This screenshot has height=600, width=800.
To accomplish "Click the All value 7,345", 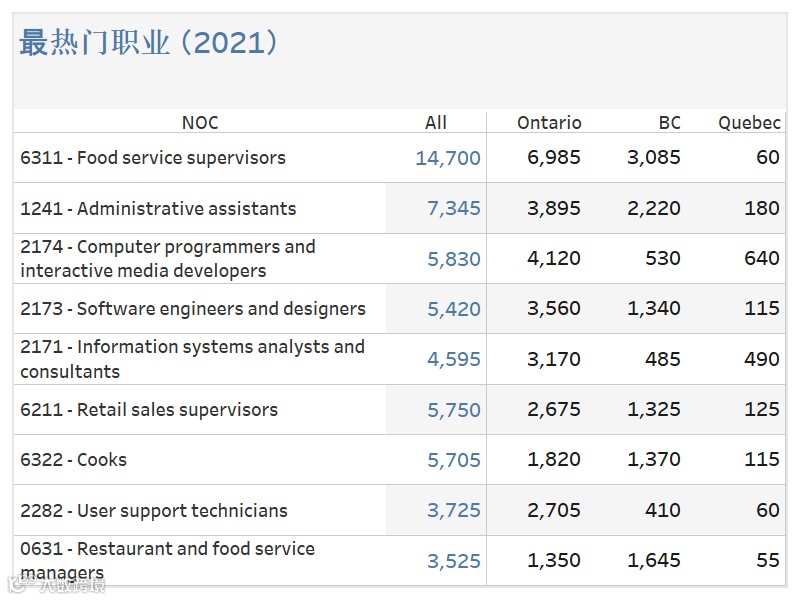I will point(454,208).
